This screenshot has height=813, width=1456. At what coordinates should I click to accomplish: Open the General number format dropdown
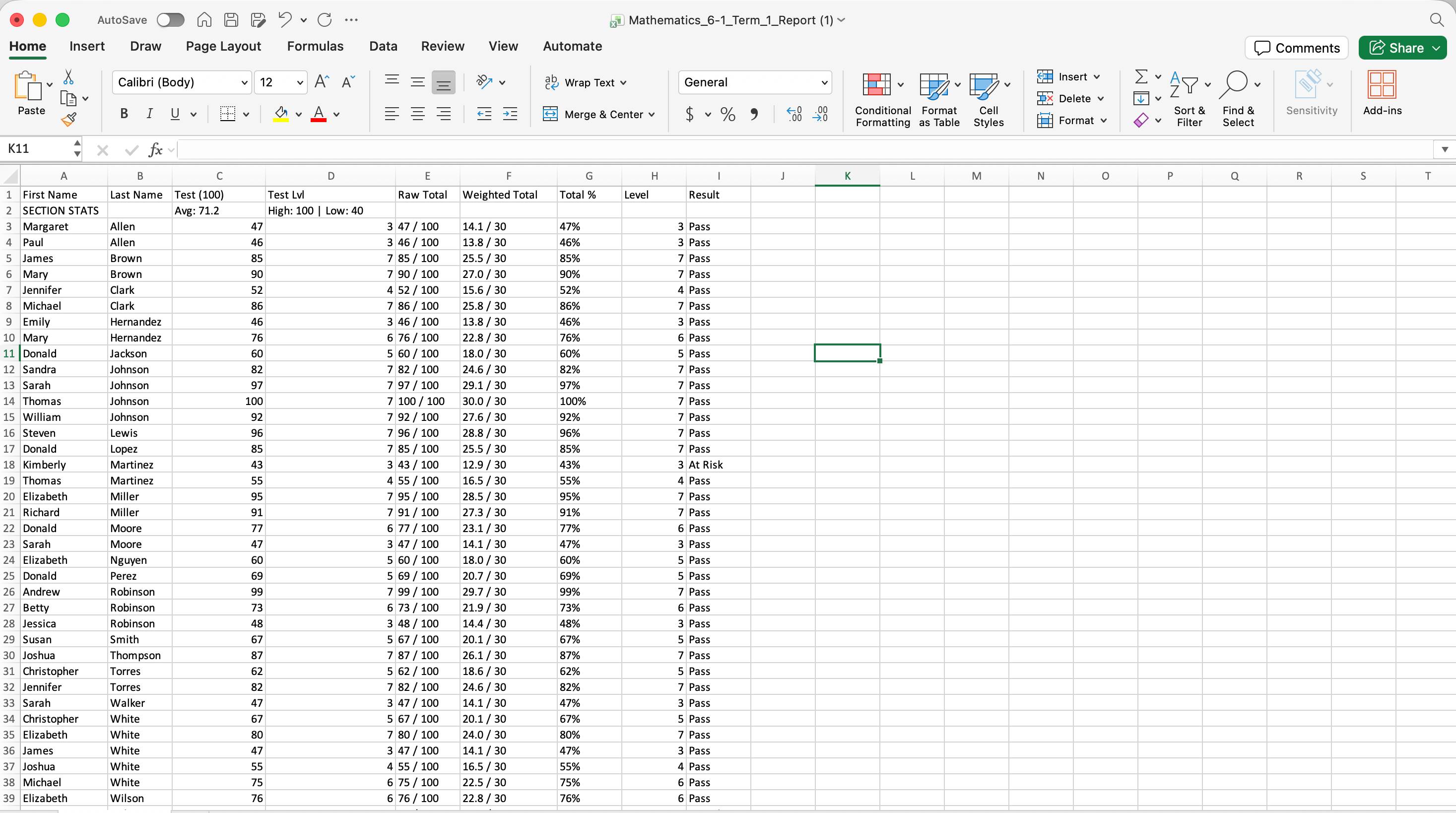point(824,82)
